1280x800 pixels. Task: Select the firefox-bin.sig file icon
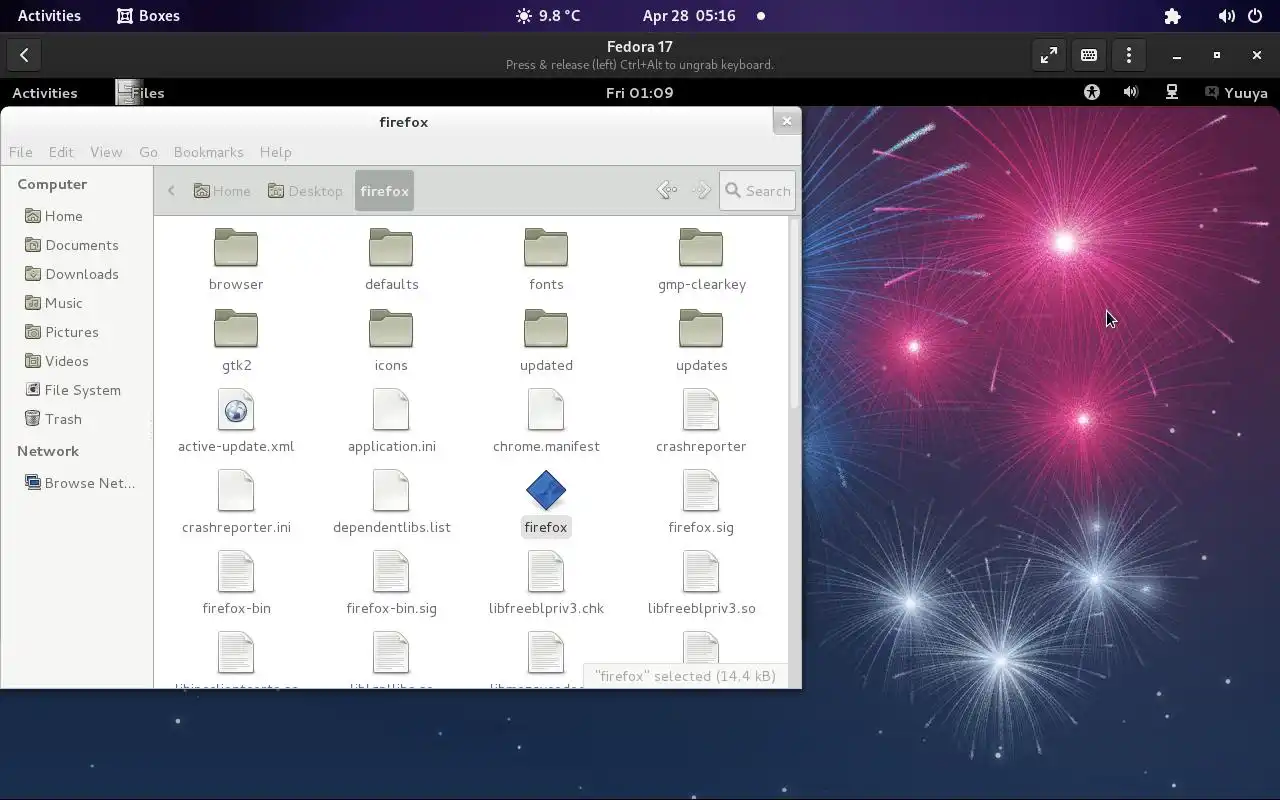tap(391, 572)
